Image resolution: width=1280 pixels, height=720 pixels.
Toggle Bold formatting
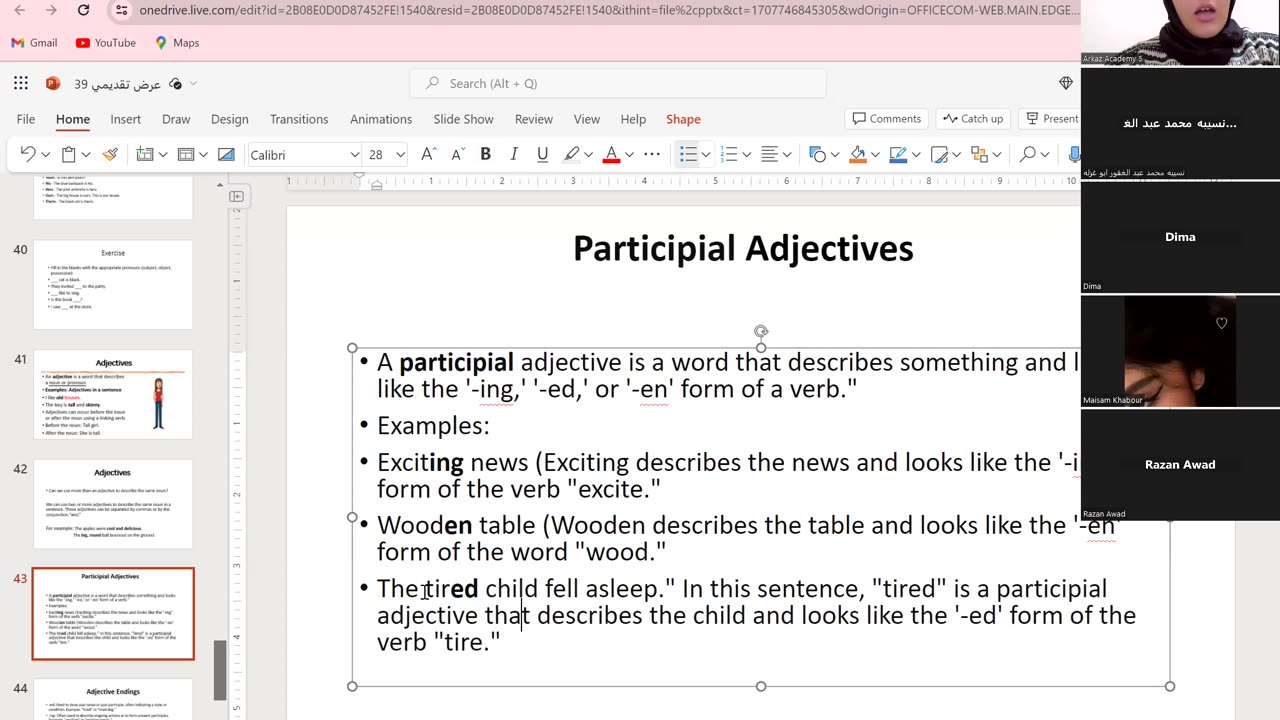[x=485, y=155]
